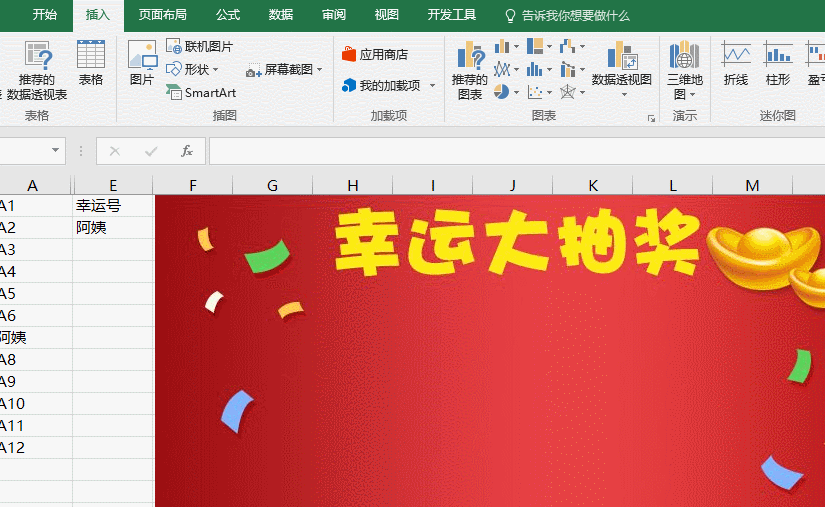Viewport: 825px width, 507px height.
Task: Select the 阿姨 cell in column E
Action: click(x=113, y=228)
